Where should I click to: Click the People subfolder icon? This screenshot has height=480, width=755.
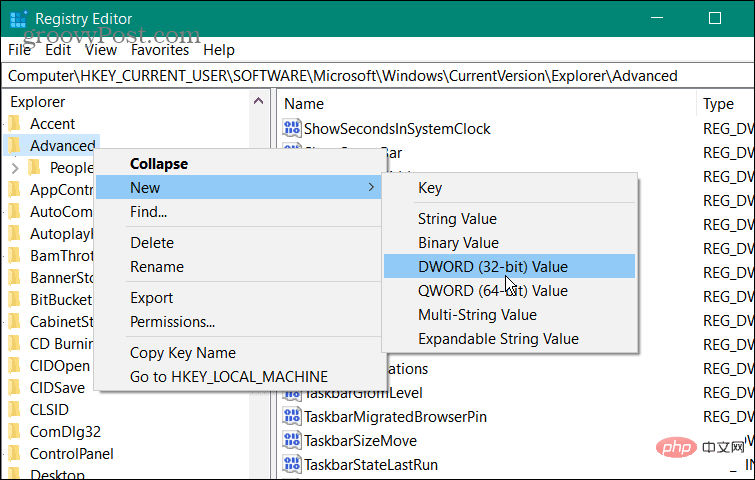click(x=35, y=168)
